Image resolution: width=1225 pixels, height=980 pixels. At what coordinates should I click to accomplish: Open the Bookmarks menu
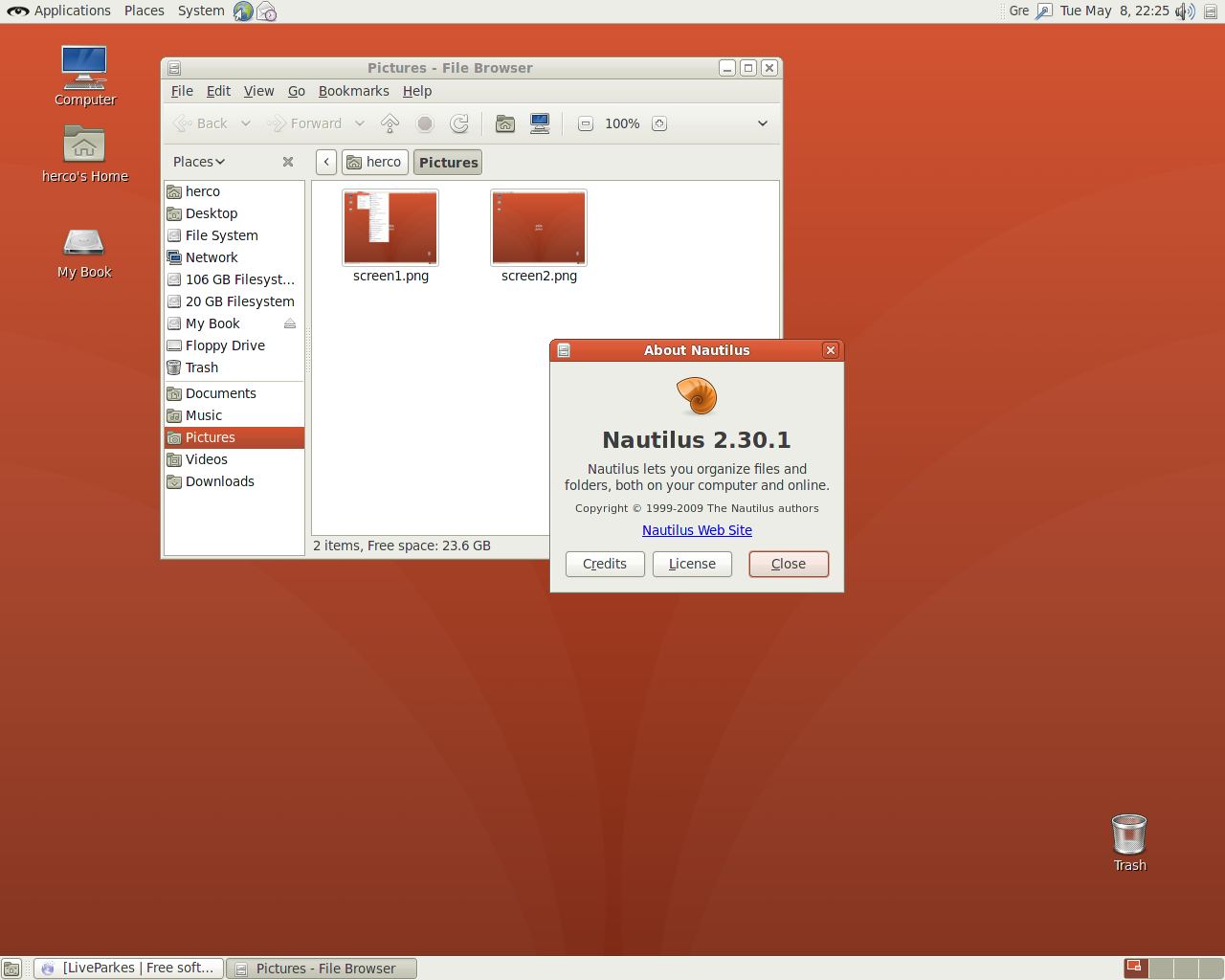(x=354, y=91)
